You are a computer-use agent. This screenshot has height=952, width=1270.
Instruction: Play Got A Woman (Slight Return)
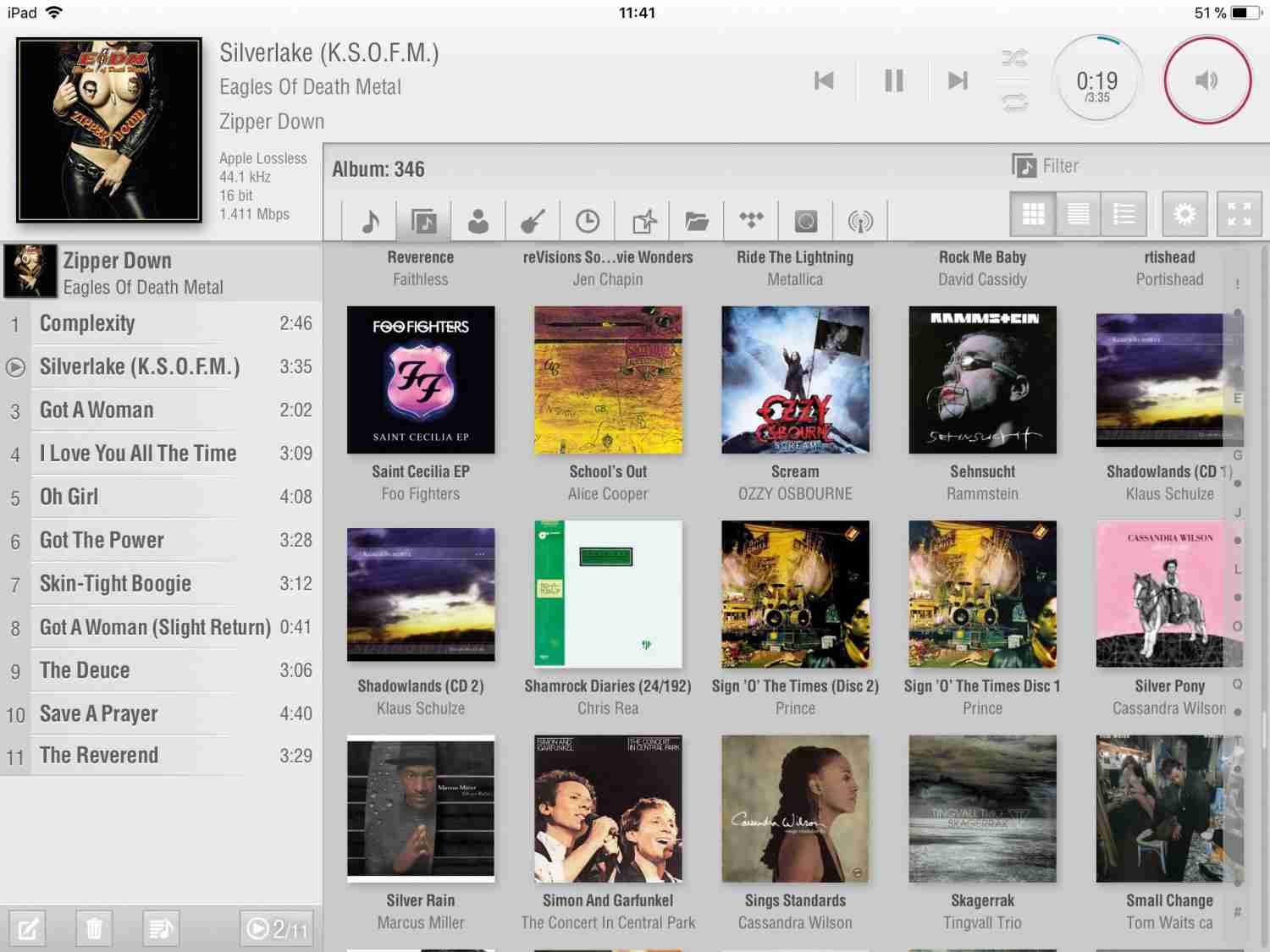[x=161, y=627]
